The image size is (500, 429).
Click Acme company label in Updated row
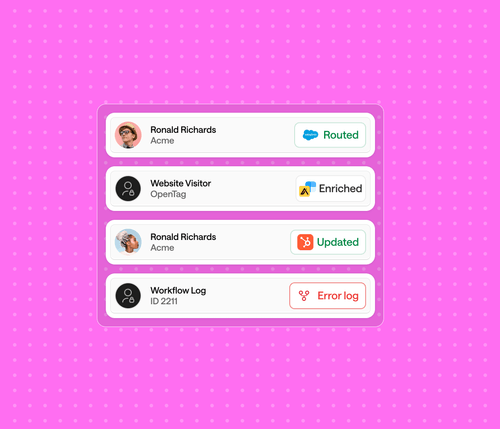(x=162, y=248)
